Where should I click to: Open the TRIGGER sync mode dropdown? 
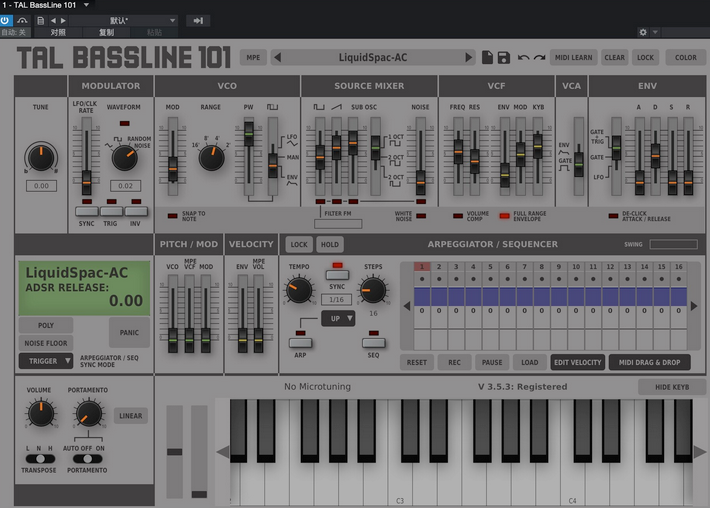(x=46, y=361)
